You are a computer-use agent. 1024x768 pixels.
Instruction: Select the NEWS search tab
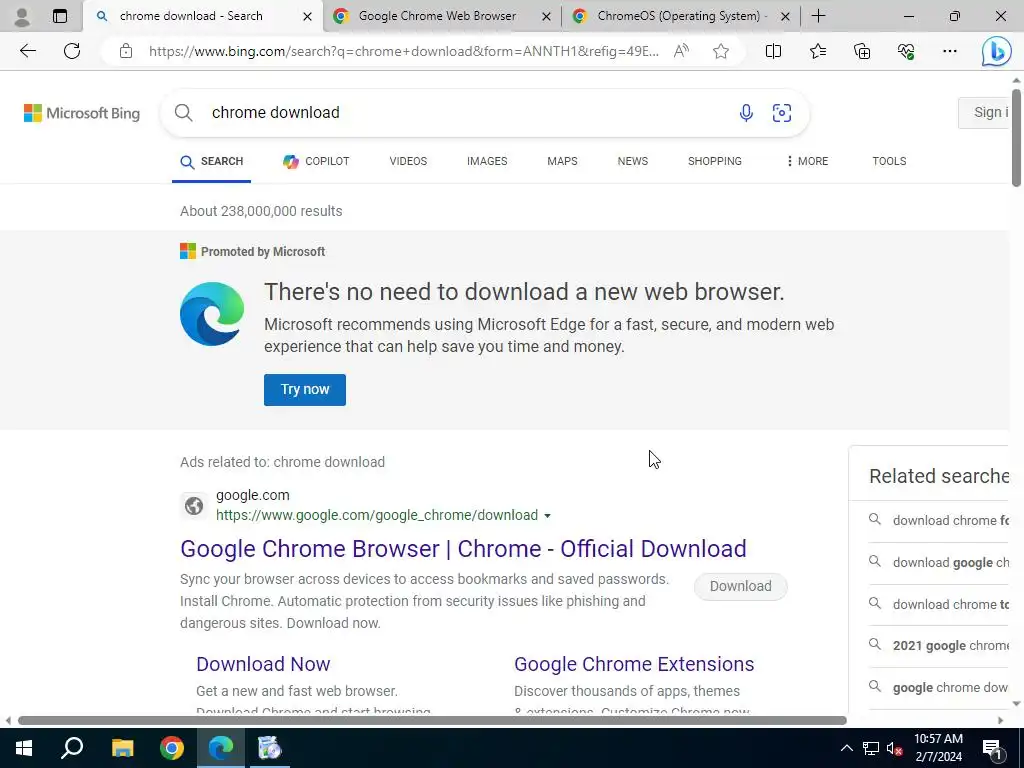(633, 161)
